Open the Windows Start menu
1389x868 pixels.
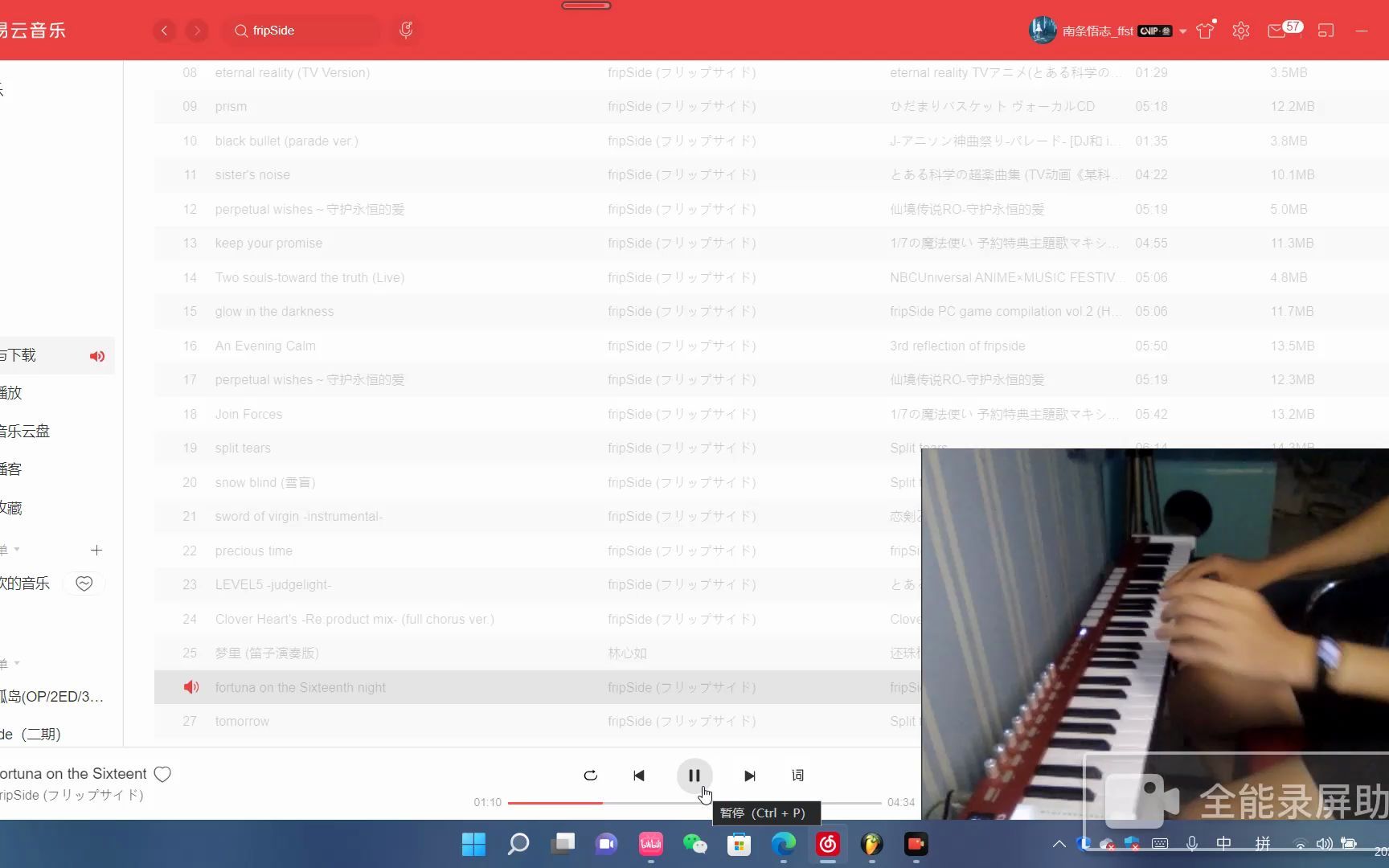(x=473, y=844)
